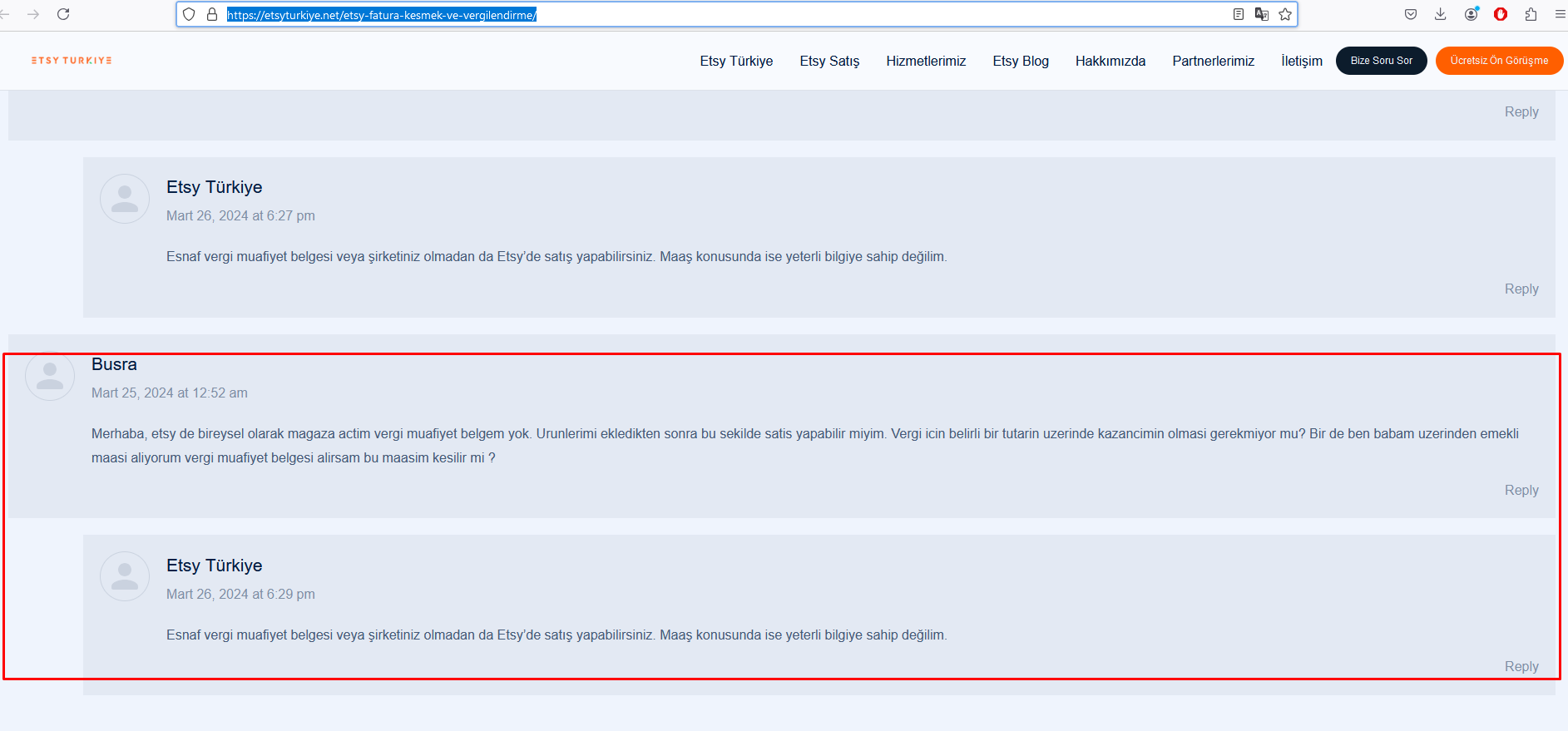
Task: Click the reply text under the 6:29 pm date
Action: (x=556, y=635)
